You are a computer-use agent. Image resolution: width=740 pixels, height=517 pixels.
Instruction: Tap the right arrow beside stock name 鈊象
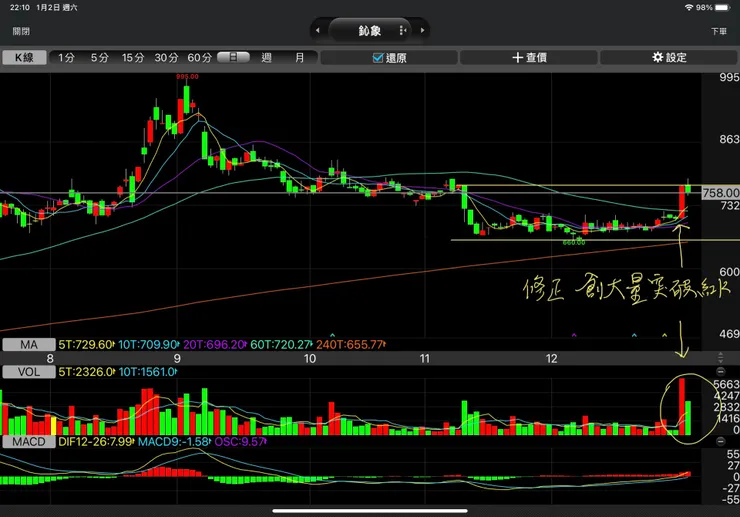coord(422,30)
